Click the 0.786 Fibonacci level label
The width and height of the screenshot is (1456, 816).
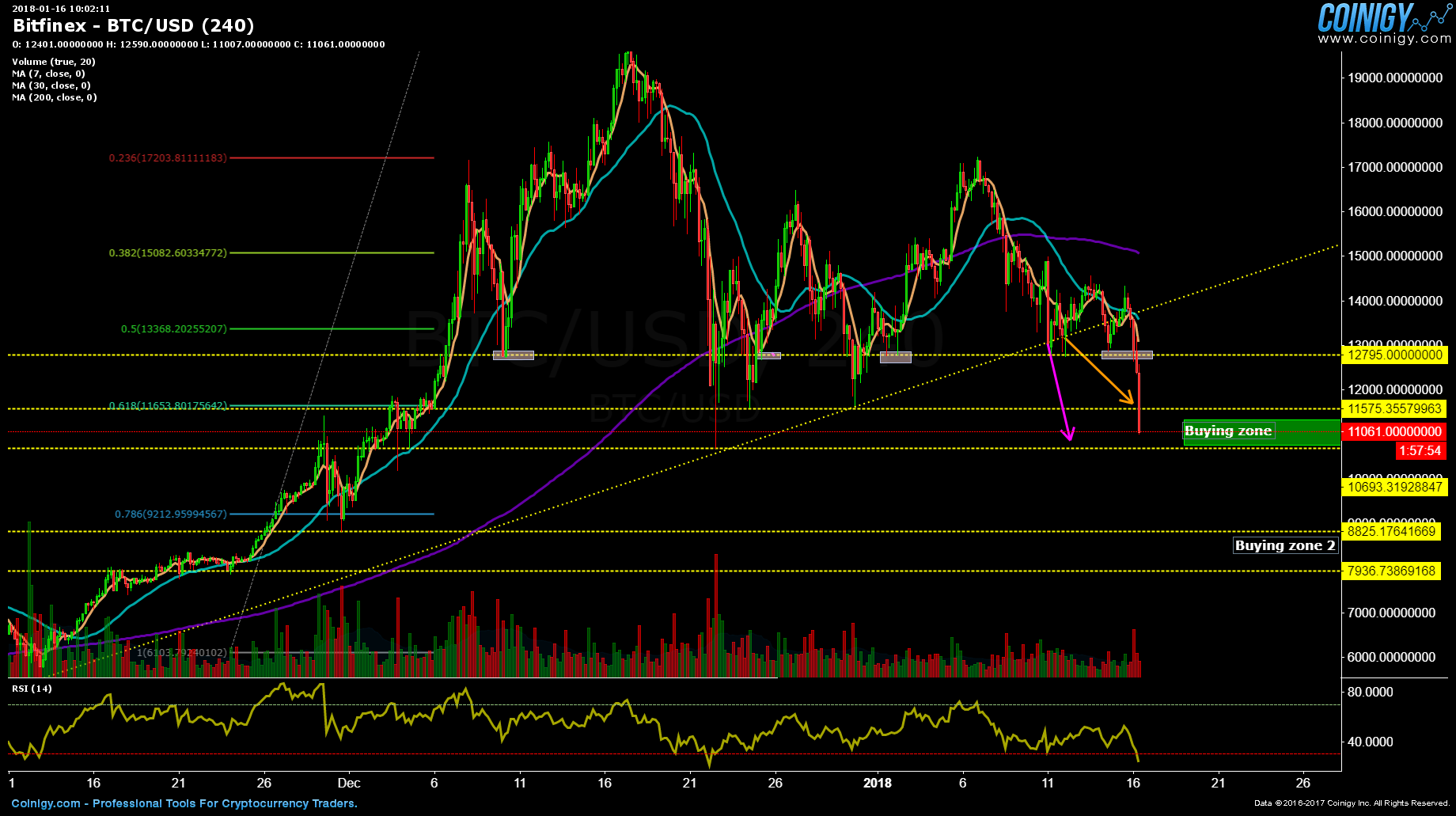pyautogui.click(x=171, y=514)
